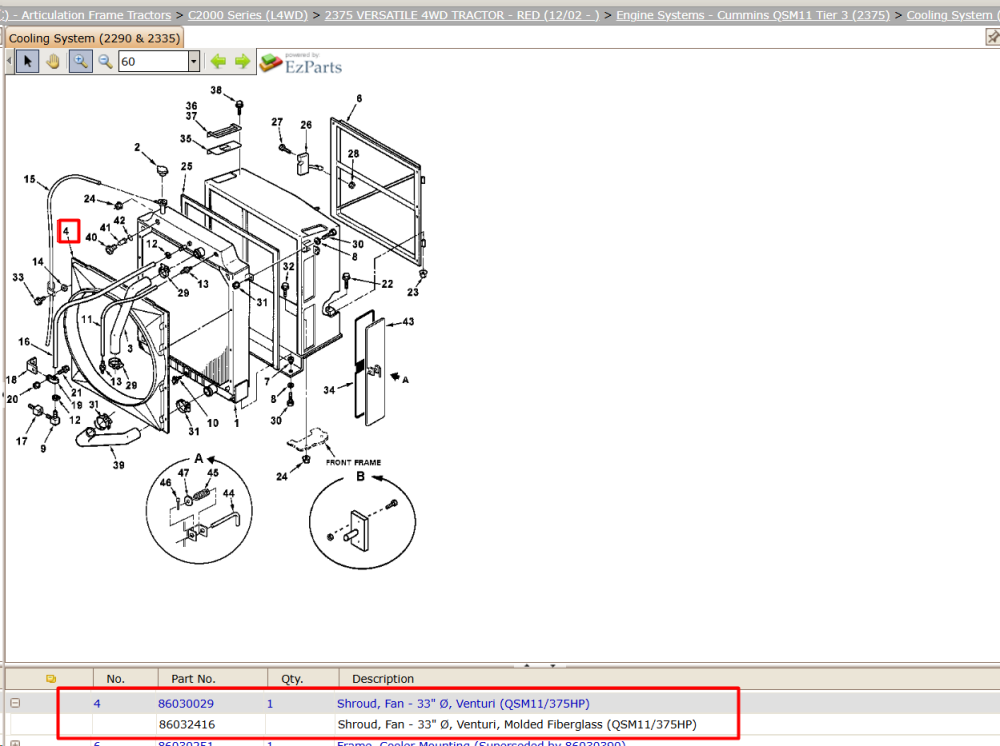
Task: Click callout 17 on the diagram
Action: pyautogui.click(x=22, y=441)
